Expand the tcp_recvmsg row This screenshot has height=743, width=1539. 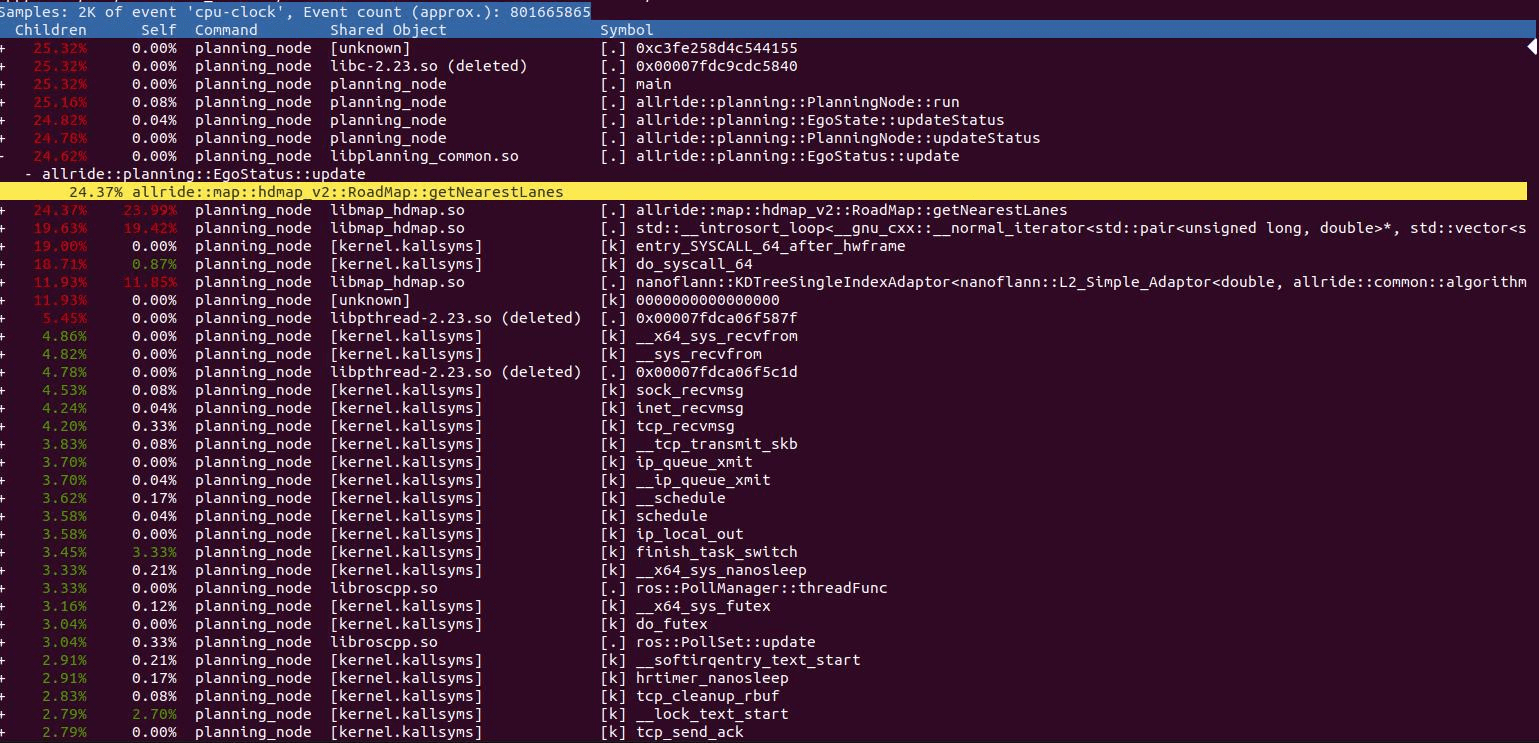3,426
